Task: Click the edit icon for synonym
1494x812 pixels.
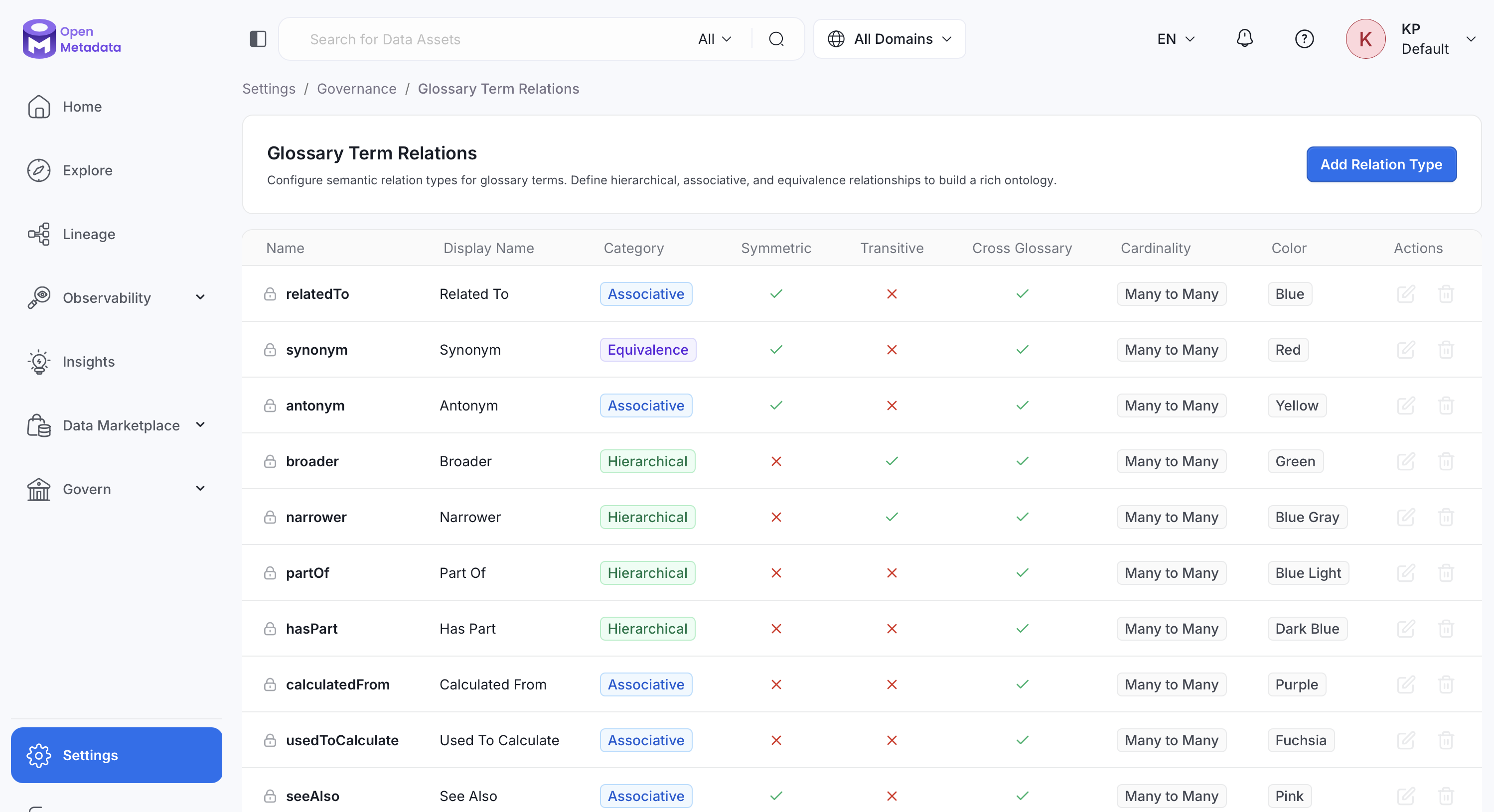Action: [1405, 350]
